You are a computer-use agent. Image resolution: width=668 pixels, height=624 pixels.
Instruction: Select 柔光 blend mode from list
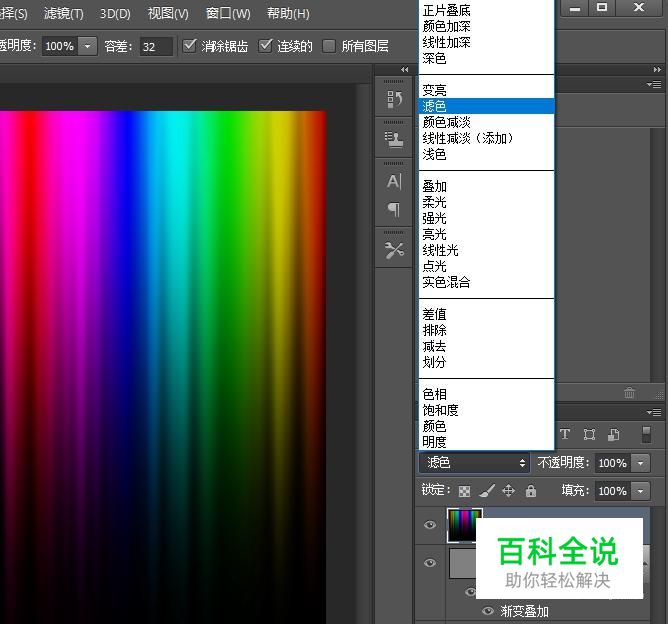tap(434, 203)
